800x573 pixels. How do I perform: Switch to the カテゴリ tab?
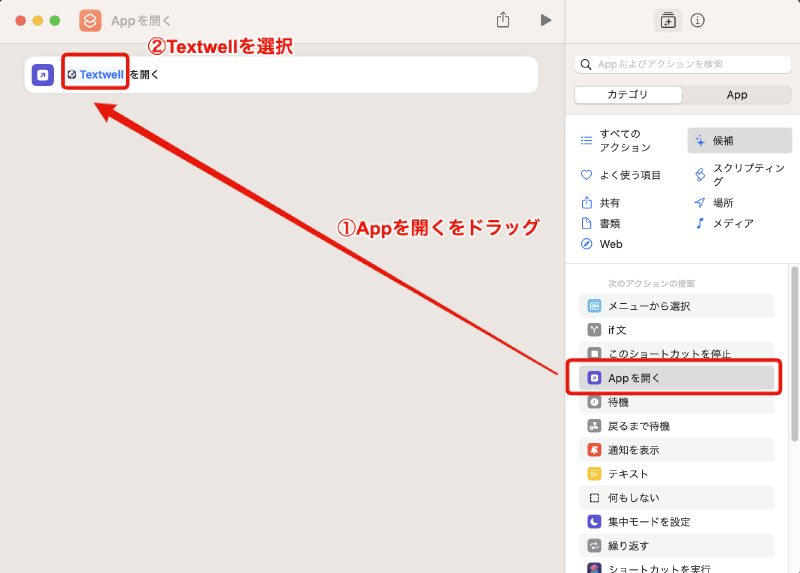pos(628,95)
